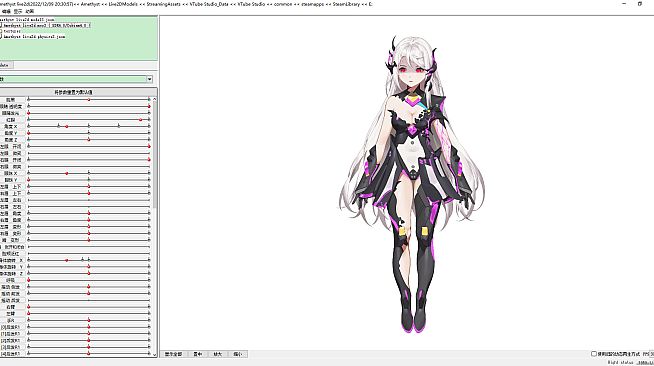The image size is (654, 366).
Task: Click the 显示全部 show-all button
Action: 173,354
